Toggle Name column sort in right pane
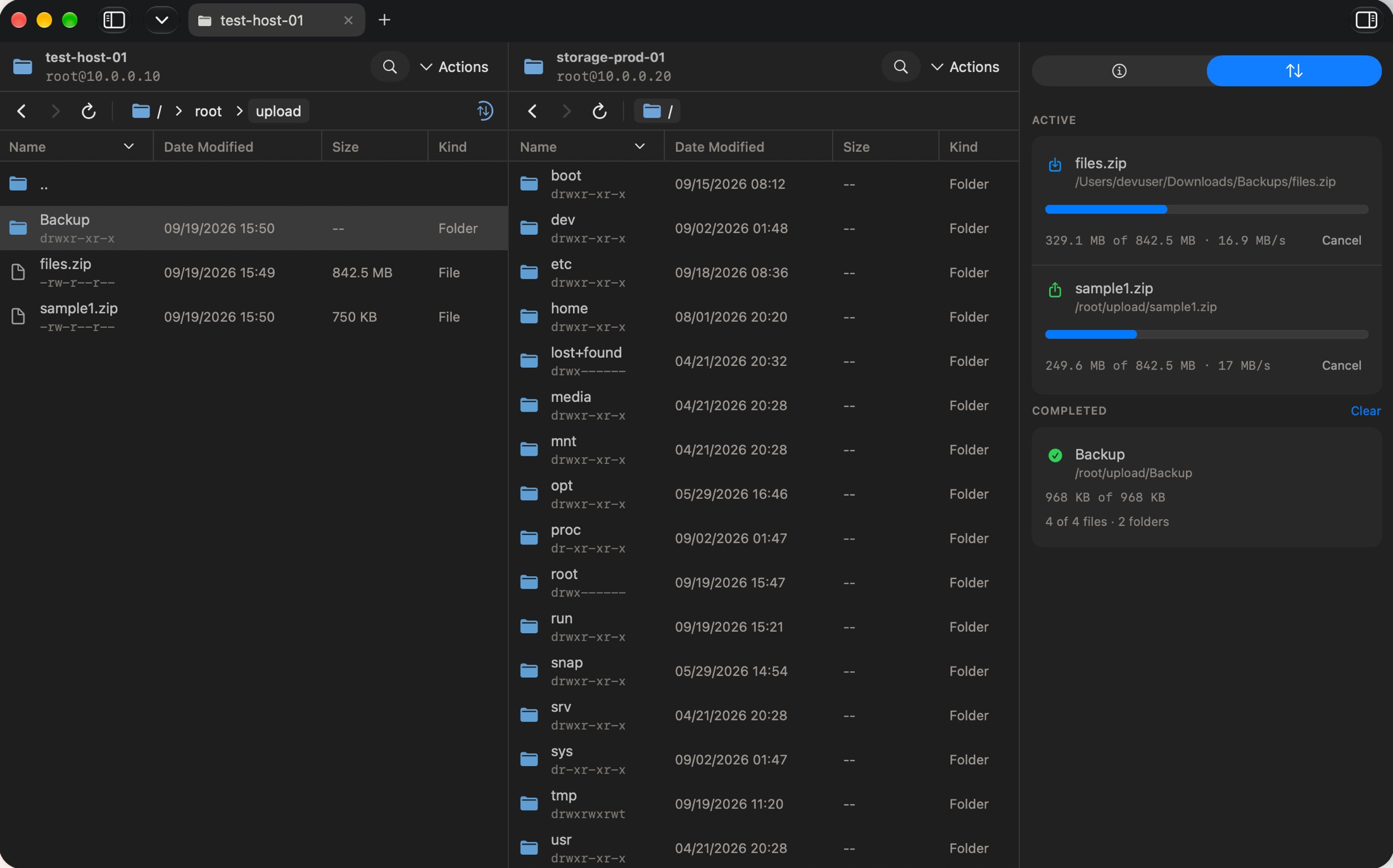1393x868 pixels. pyautogui.click(x=586, y=147)
